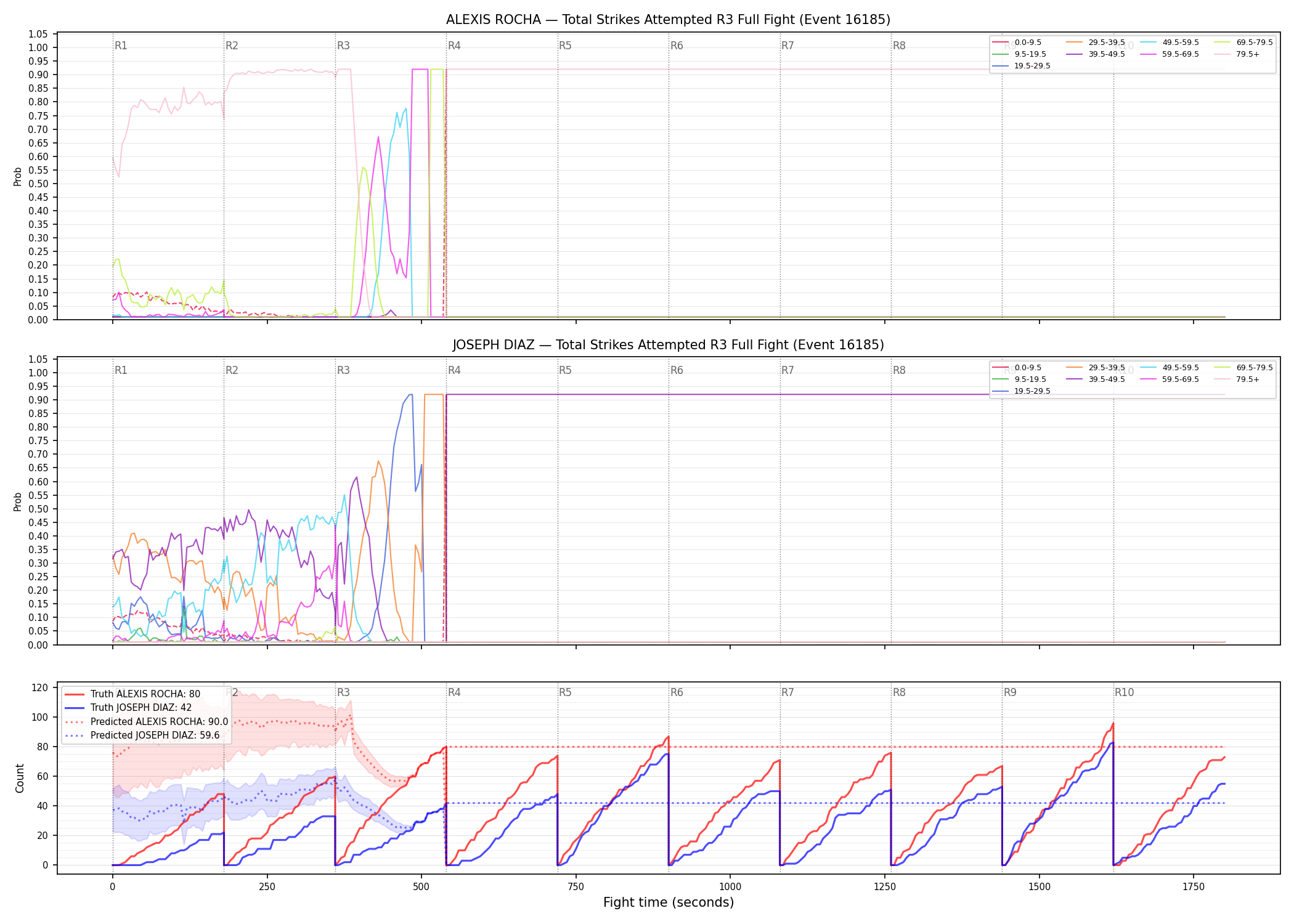Image resolution: width=1294 pixels, height=924 pixels.
Task: Click '0.50' tick label on Joseph Diaz chart
Action: 38,509
